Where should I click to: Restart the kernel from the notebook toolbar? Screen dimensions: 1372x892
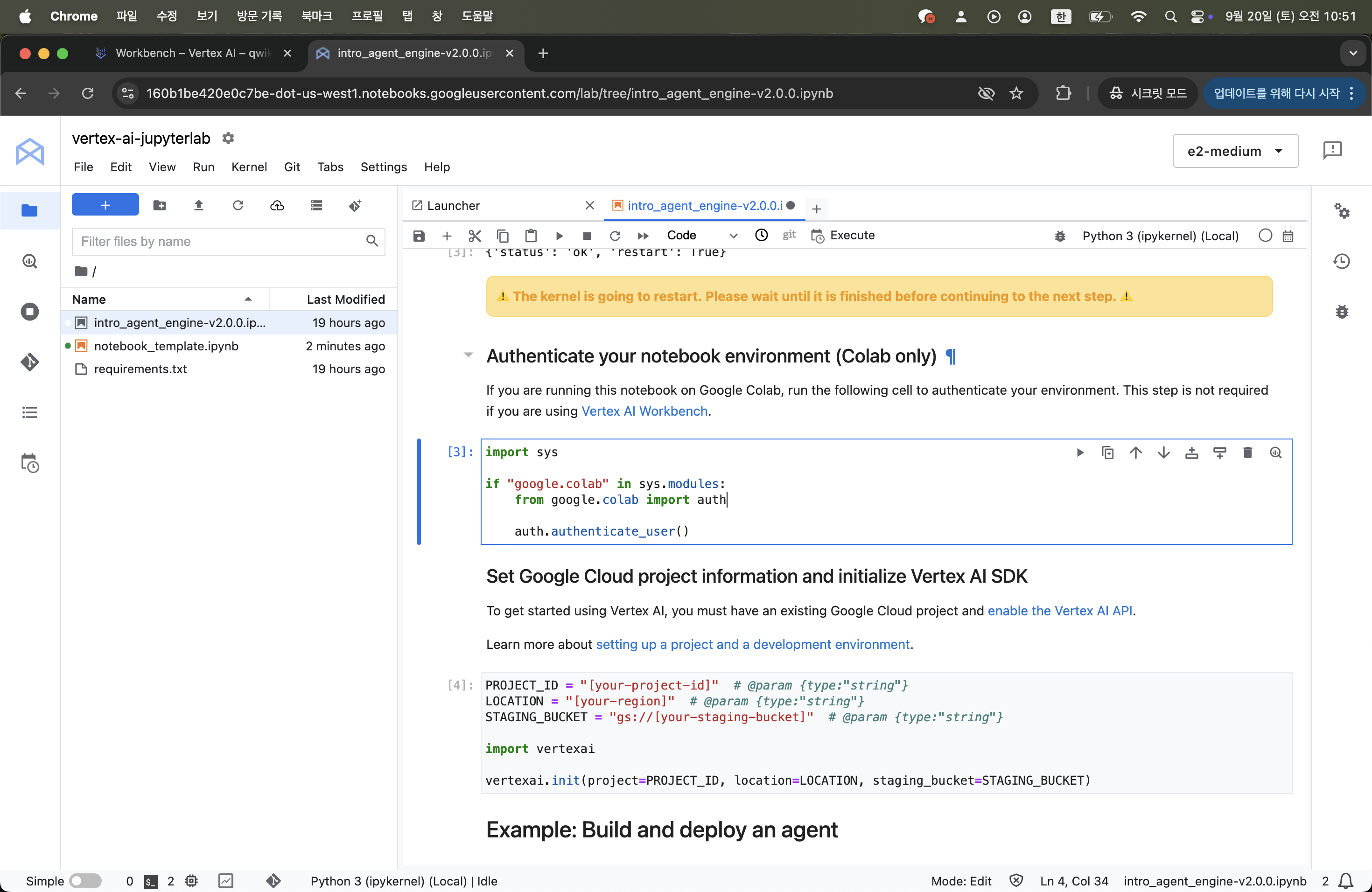tap(615, 236)
